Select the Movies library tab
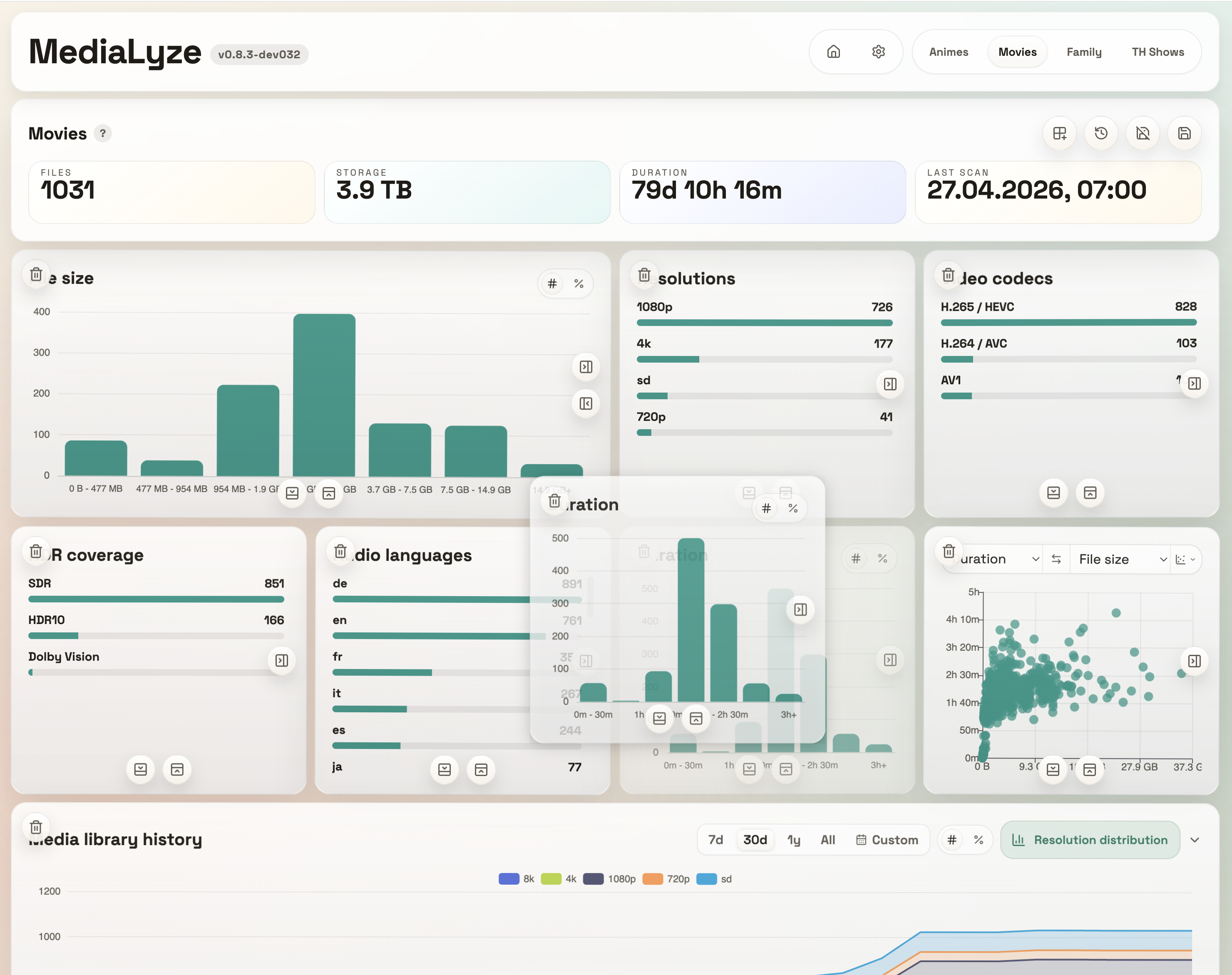 [x=1018, y=52]
